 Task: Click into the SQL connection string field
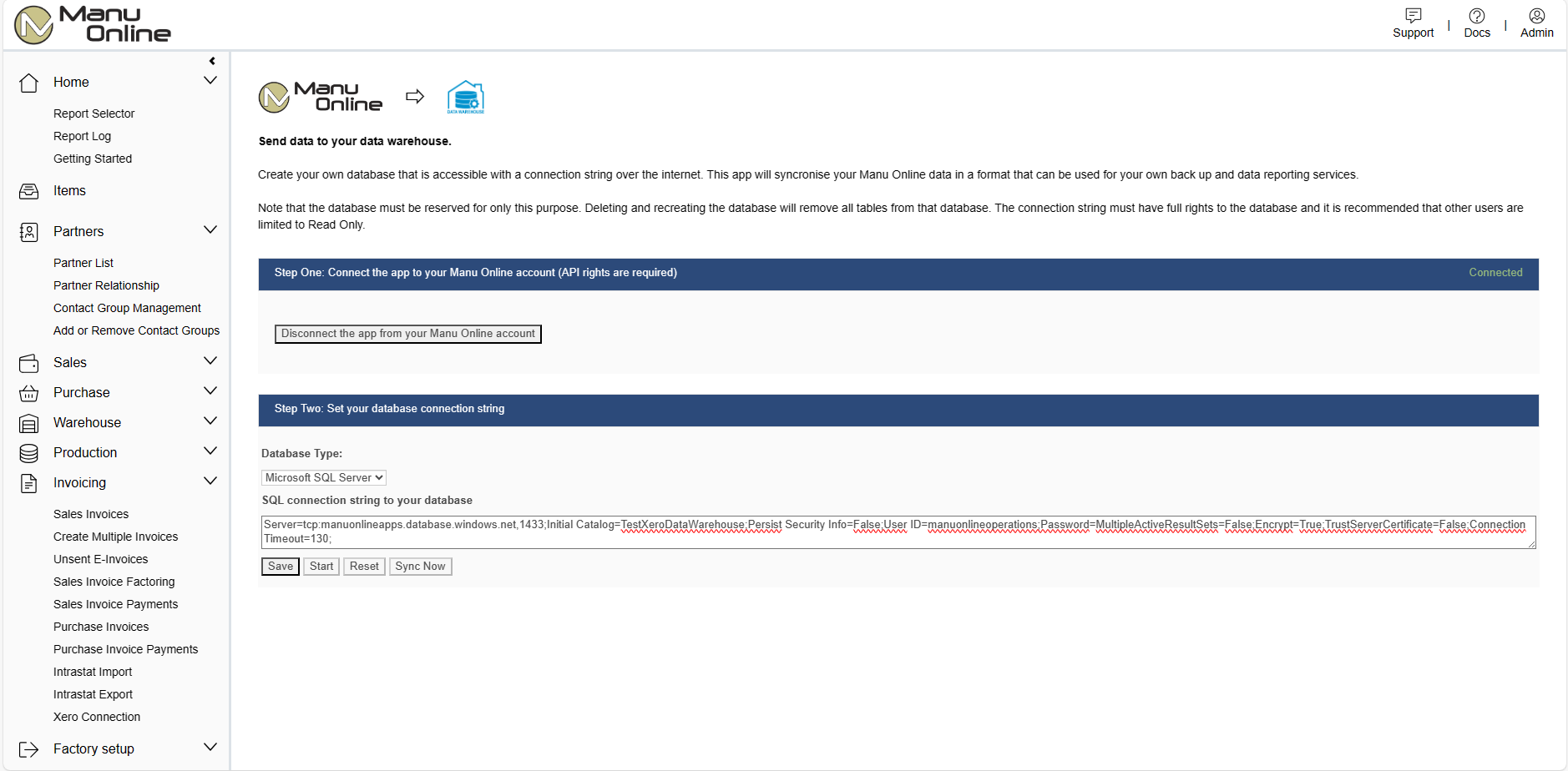pos(898,532)
